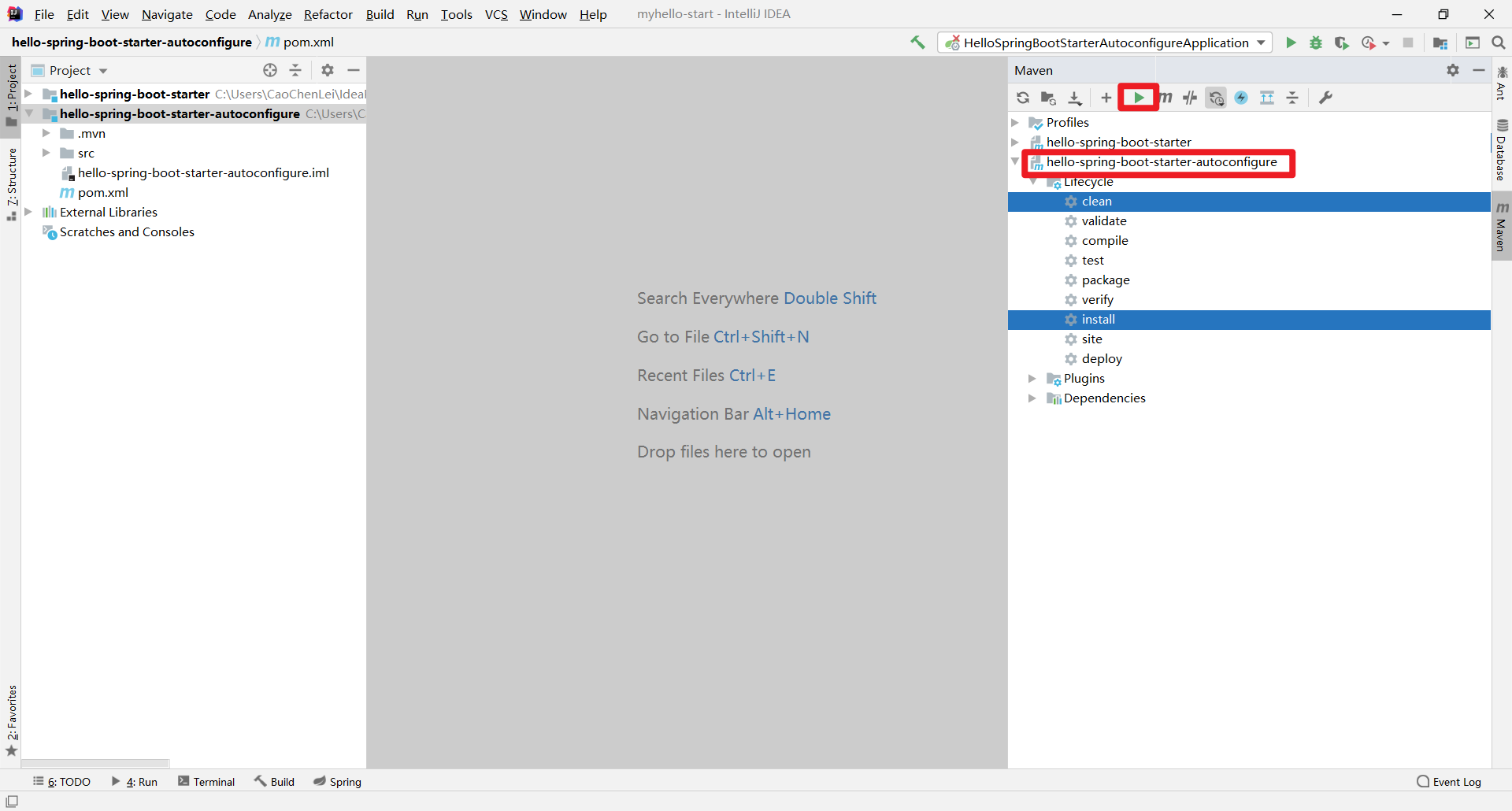
Task: Open the Terminal tool window
Action: click(206, 781)
